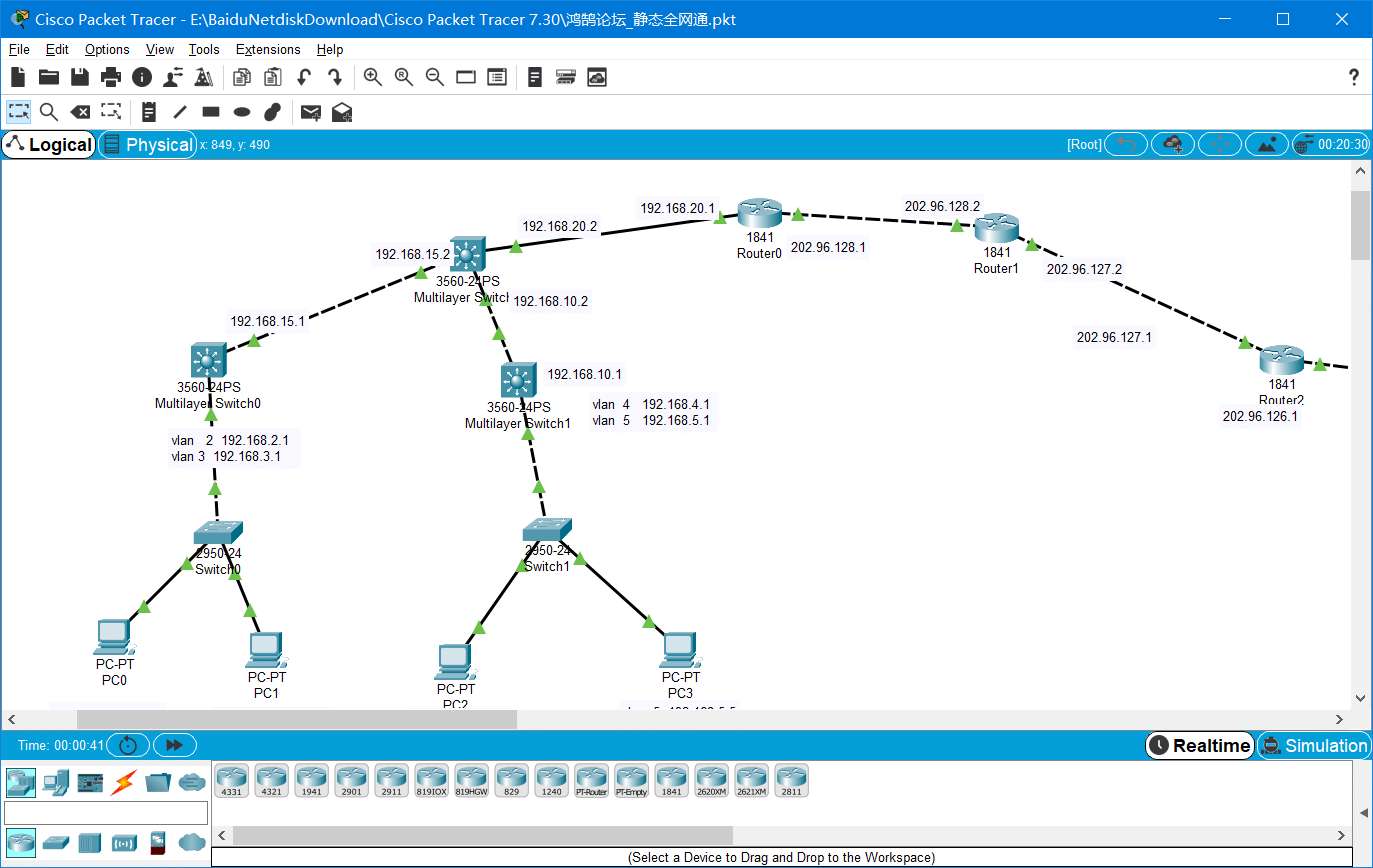This screenshot has height=868, width=1373.
Task: Zoom in on the workspace
Action: coord(373,77)
